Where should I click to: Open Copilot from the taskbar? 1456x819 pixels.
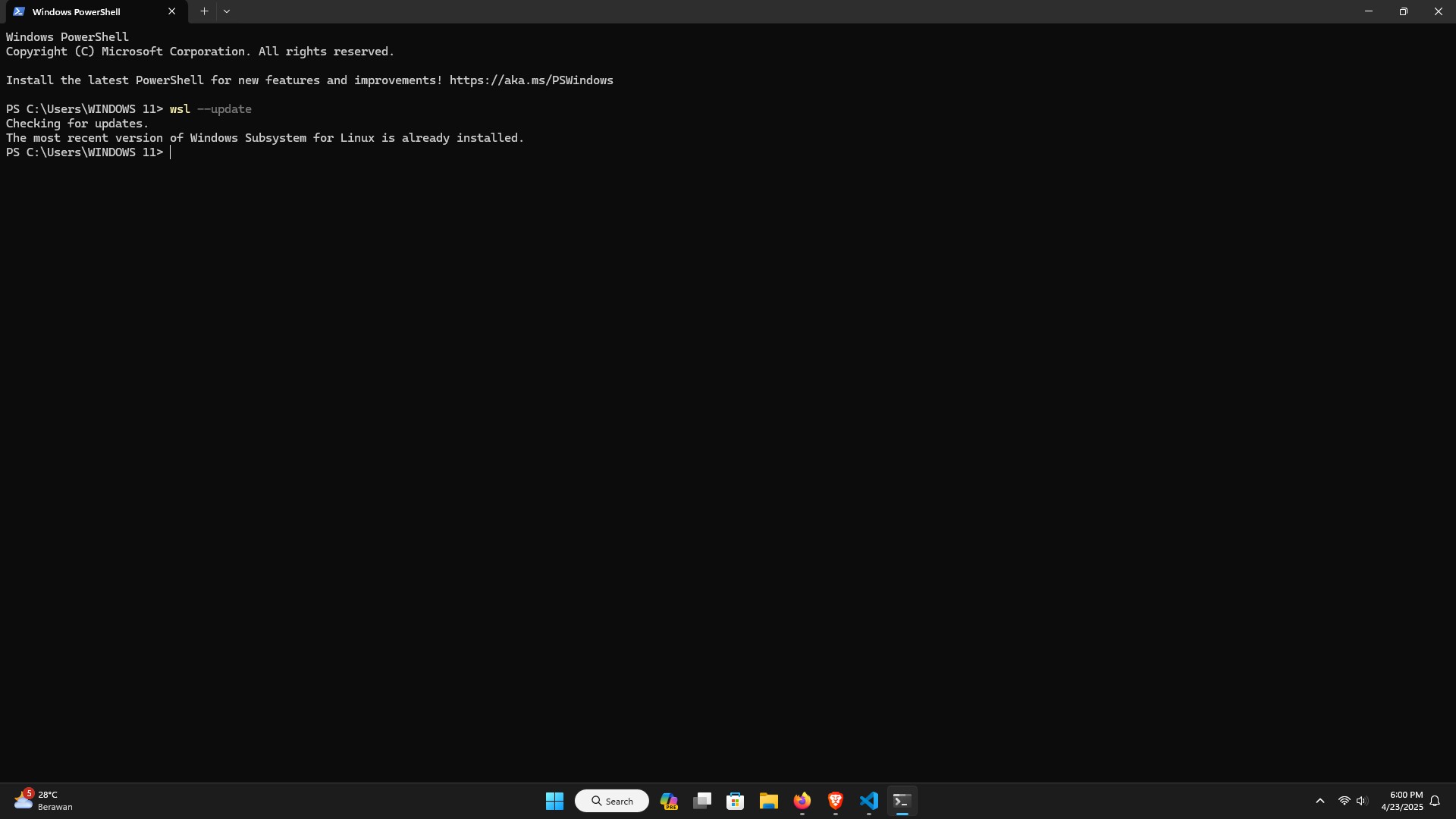(x=669, y=801)
